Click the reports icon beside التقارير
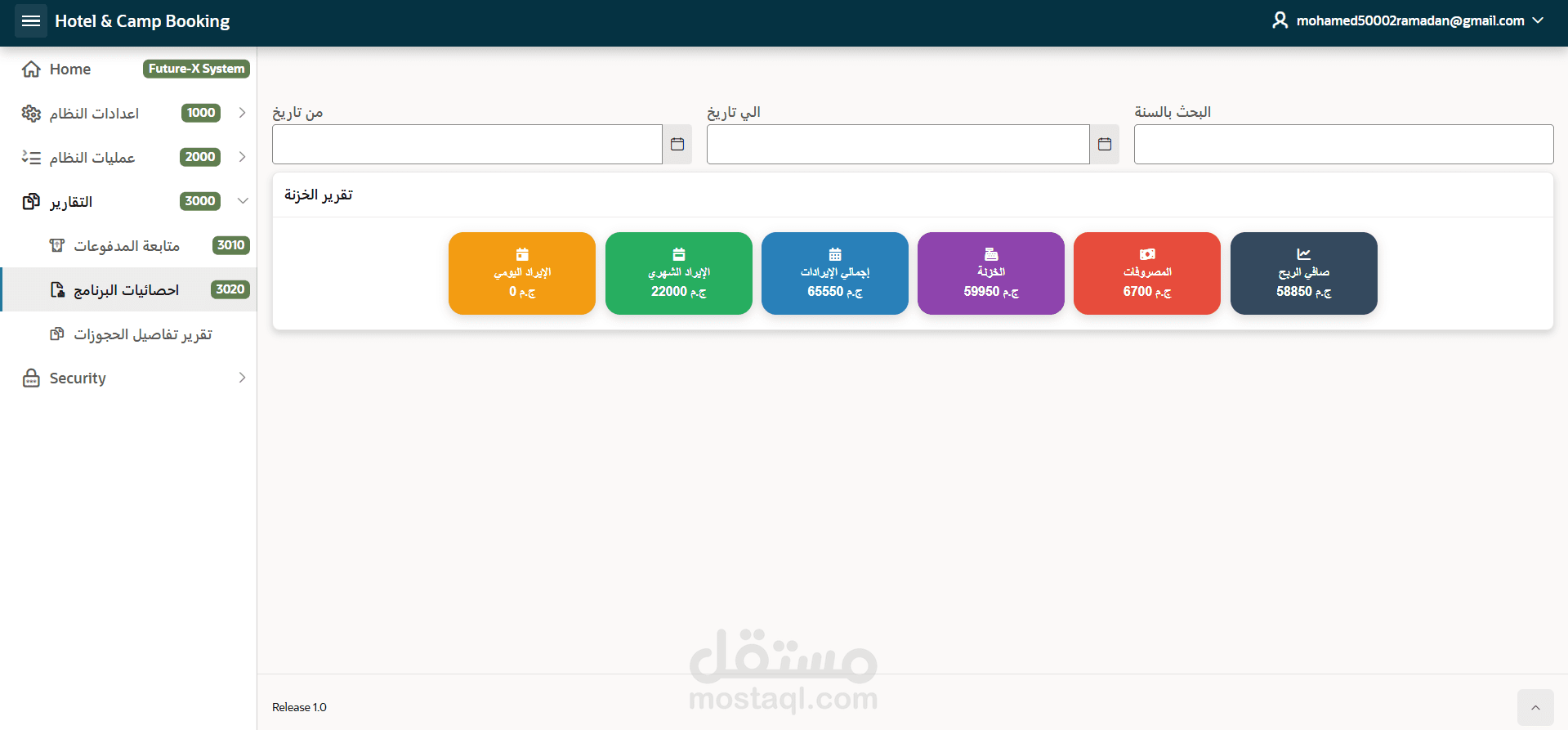The height and width of the screenshot is (730, 1568). (x=31, y=202)
